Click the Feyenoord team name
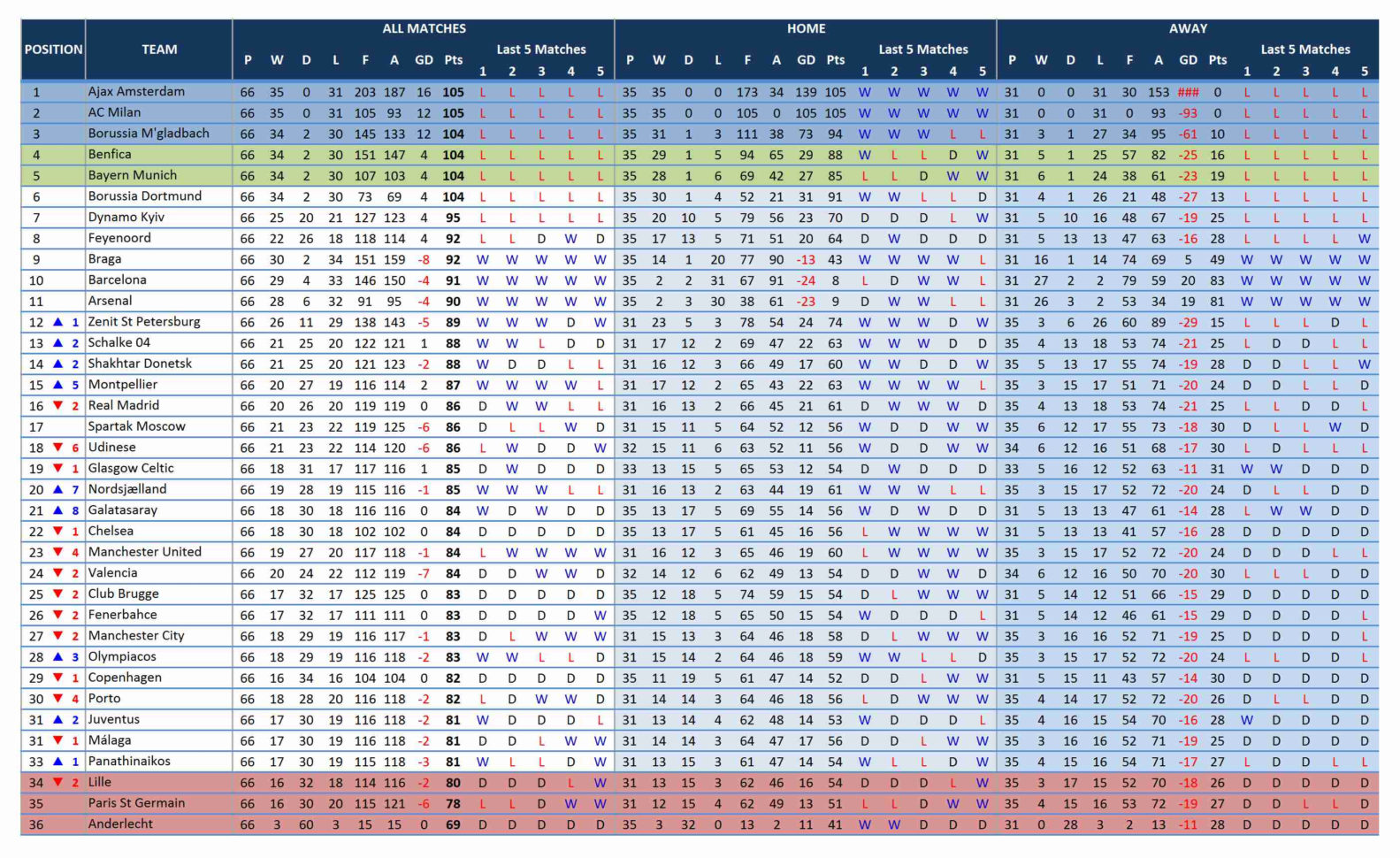 119,238
